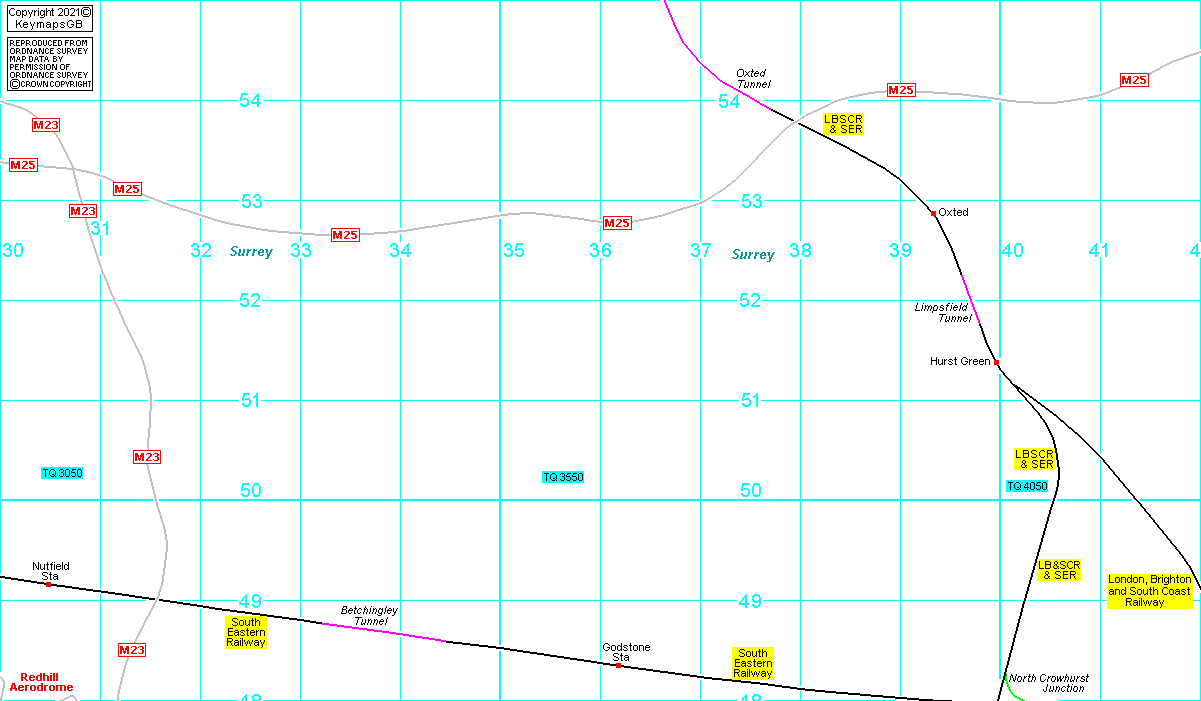The image size is (1201, 701).
Task: Click the Oxted station red marker
Action: pyautogui.click(x=933, y=213)
